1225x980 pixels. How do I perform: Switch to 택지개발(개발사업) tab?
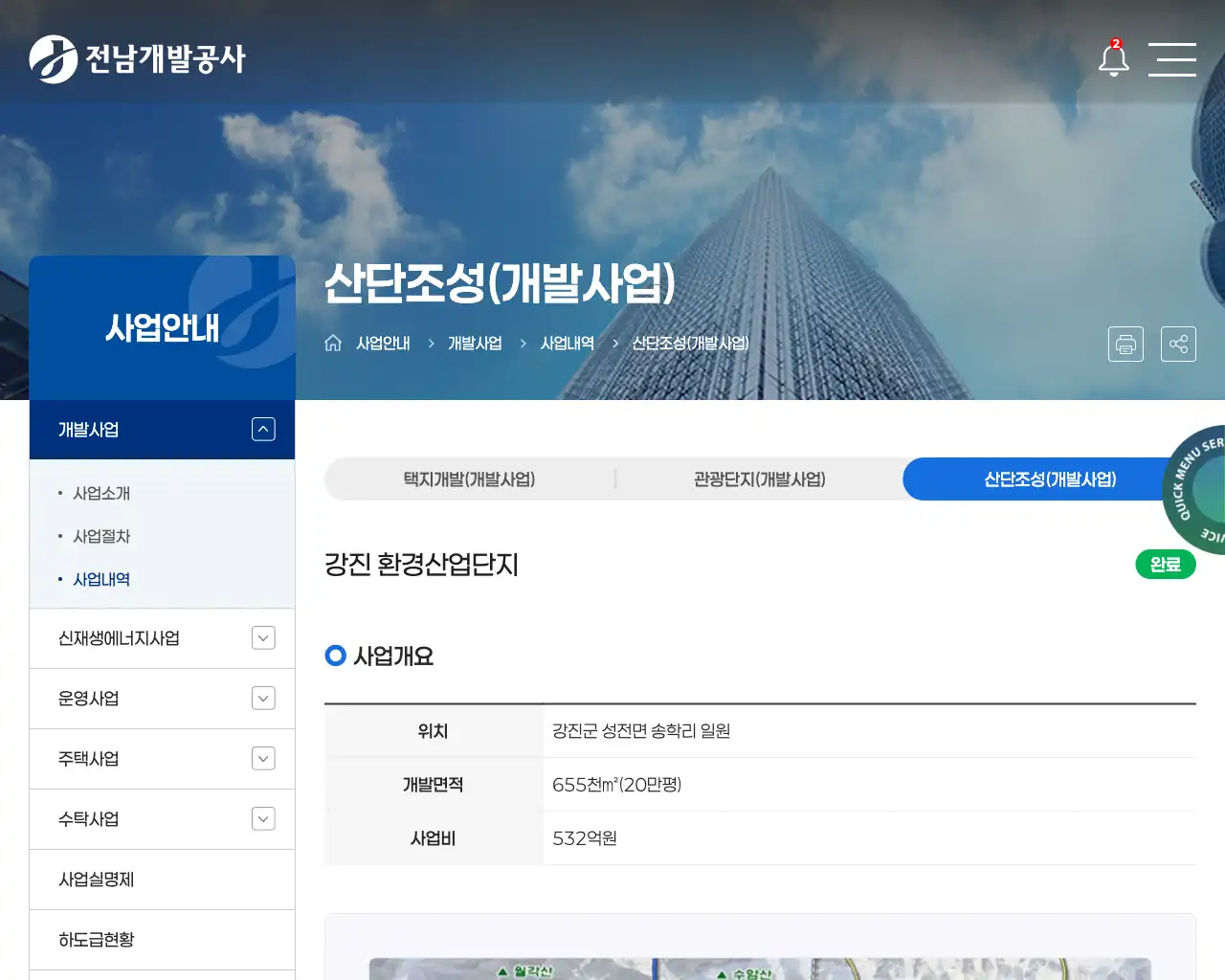pyautogui.click(x=469, y=479)
